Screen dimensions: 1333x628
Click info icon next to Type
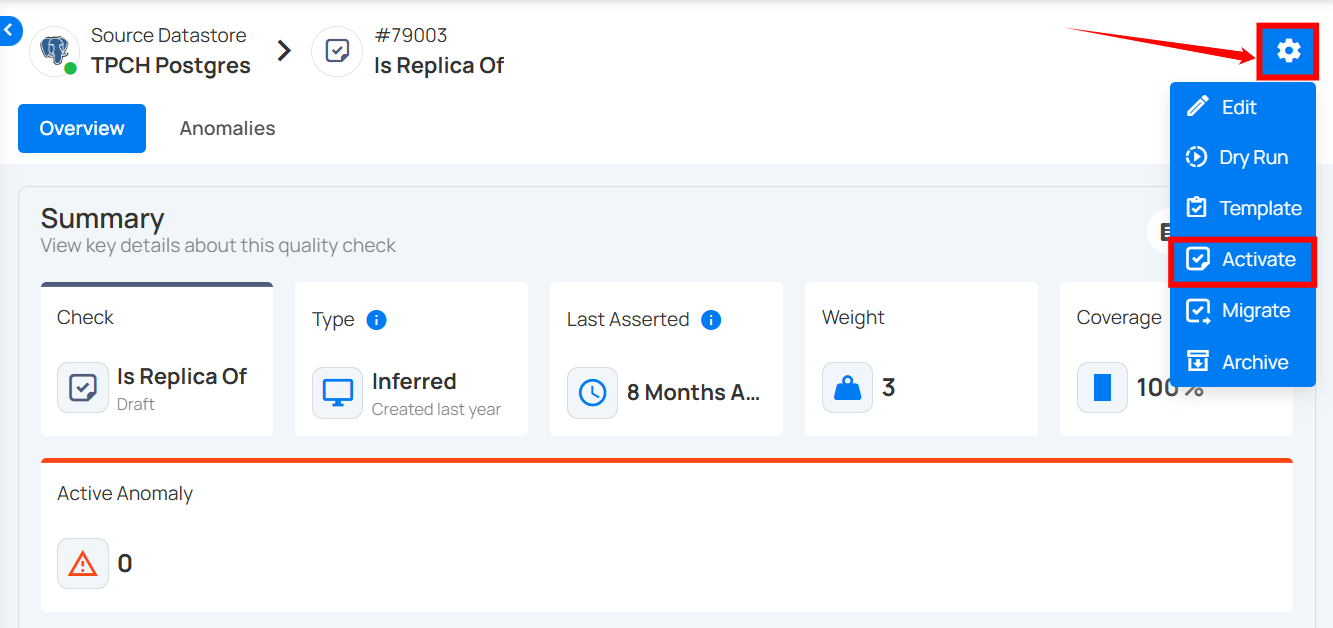[376, 320]
